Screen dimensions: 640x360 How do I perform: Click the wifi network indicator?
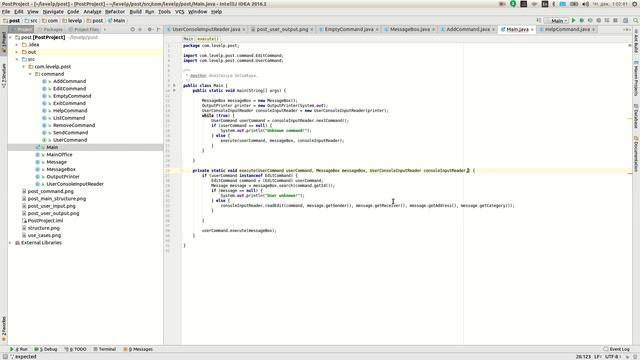coord(534,4)
